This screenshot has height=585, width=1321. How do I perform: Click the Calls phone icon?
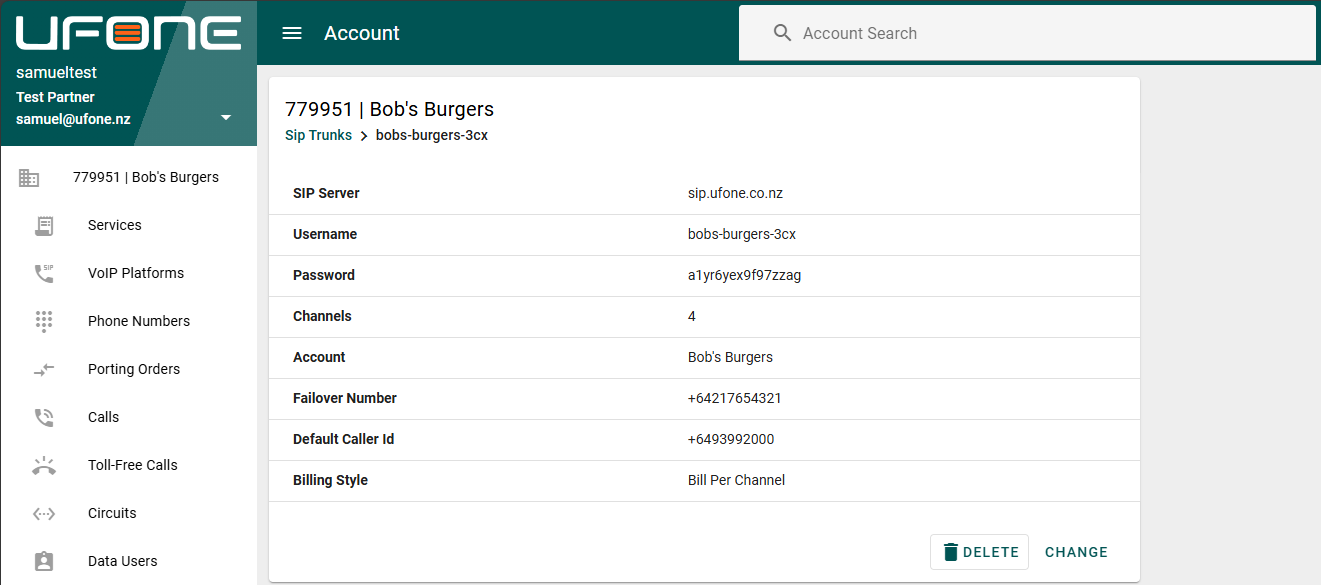pyautogui.click(x=44, y=417)
